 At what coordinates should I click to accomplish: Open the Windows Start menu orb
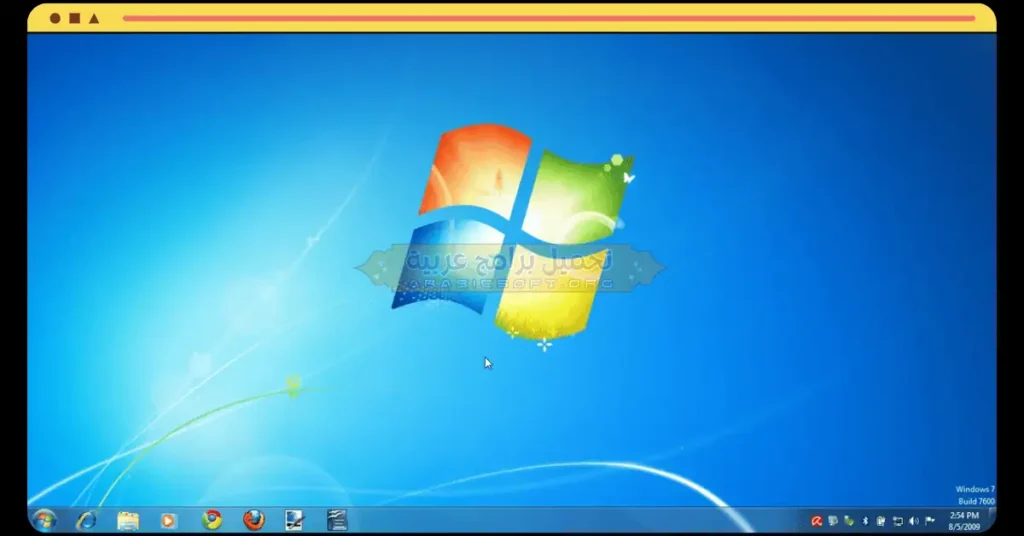[44, 520]
